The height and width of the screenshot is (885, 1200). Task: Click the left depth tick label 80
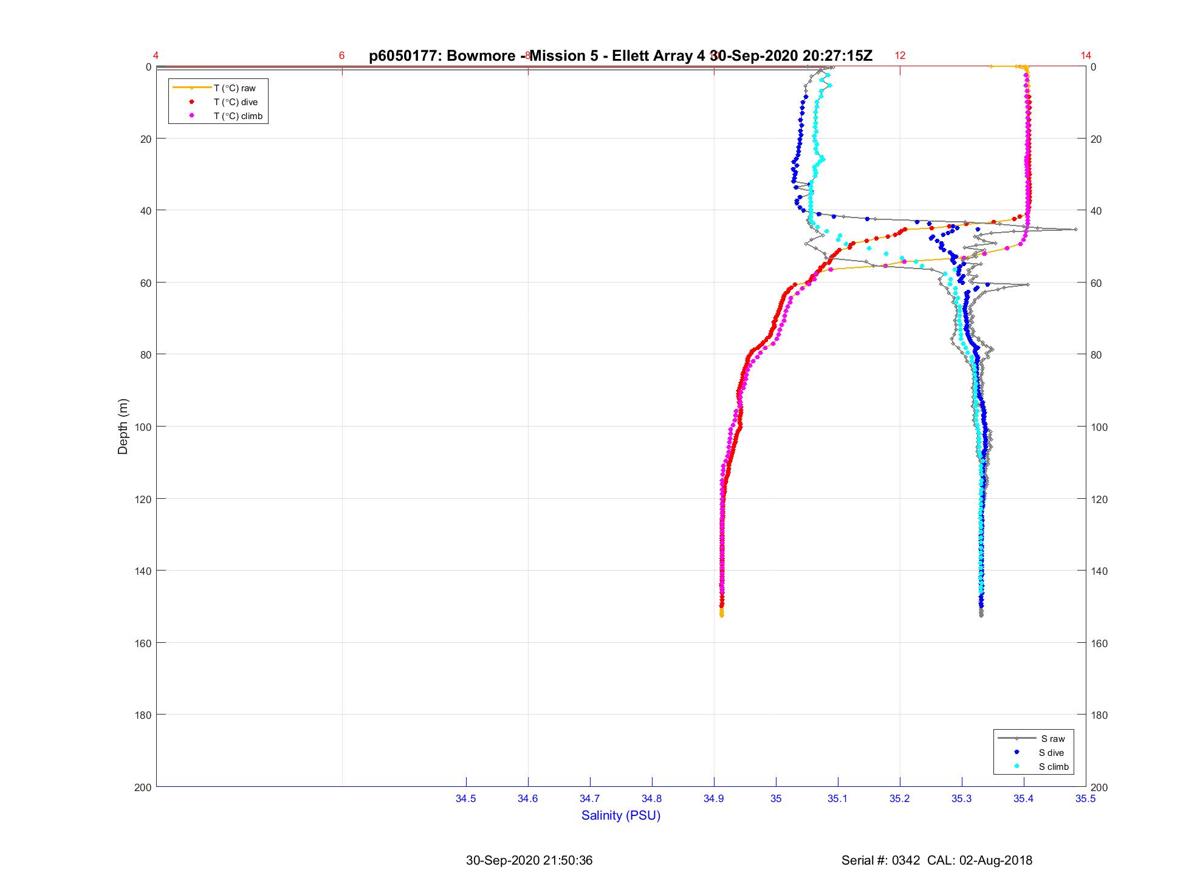tap(145, 355)
